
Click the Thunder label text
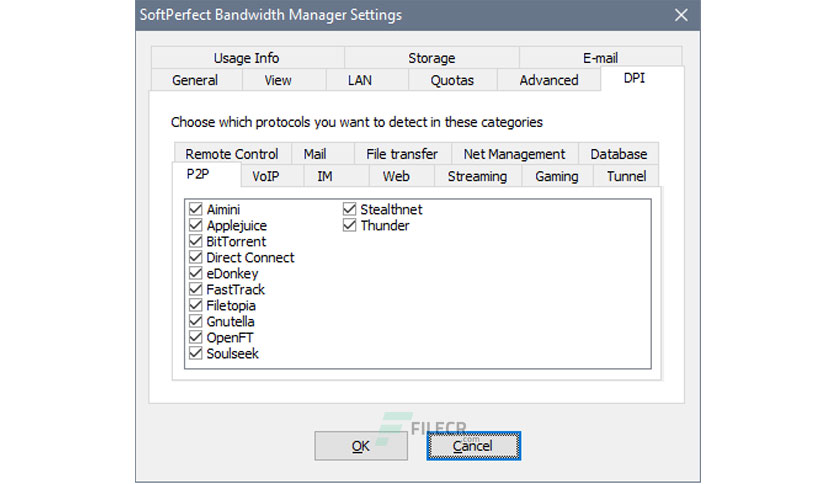[385, 225]
